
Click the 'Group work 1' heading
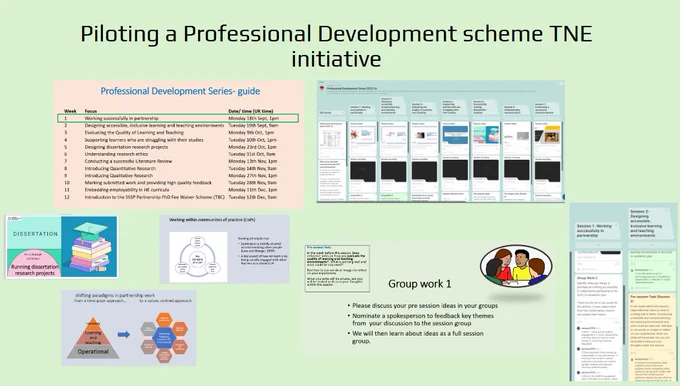click(x=419, y=284)
